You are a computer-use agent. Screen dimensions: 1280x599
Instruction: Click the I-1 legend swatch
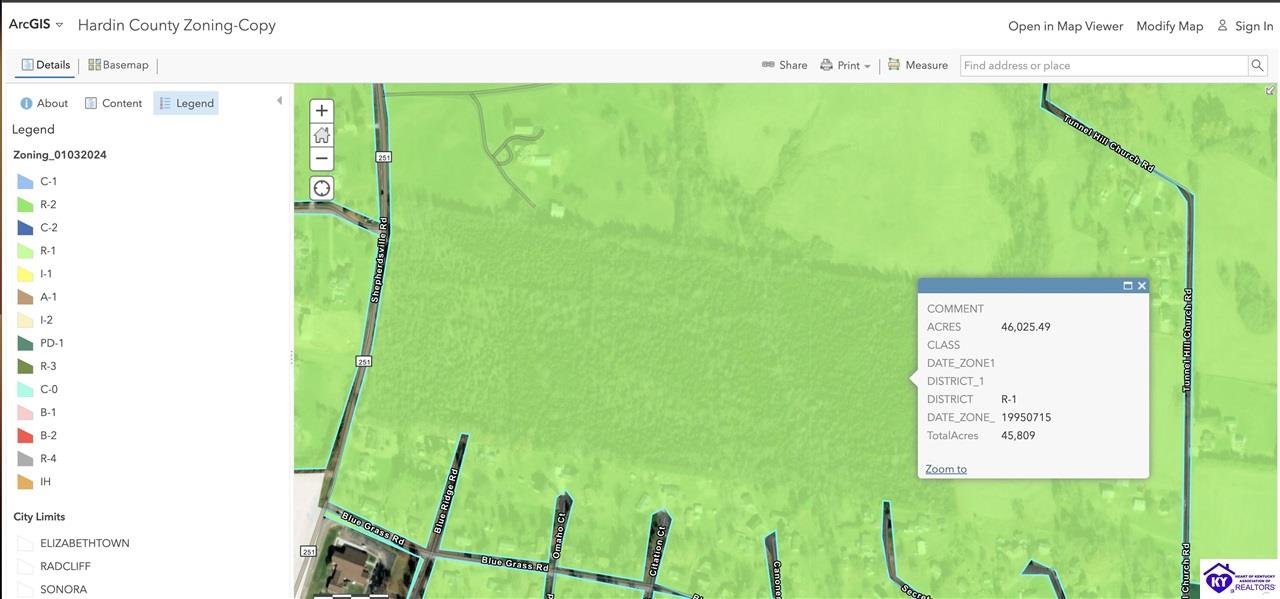[26, 274]
